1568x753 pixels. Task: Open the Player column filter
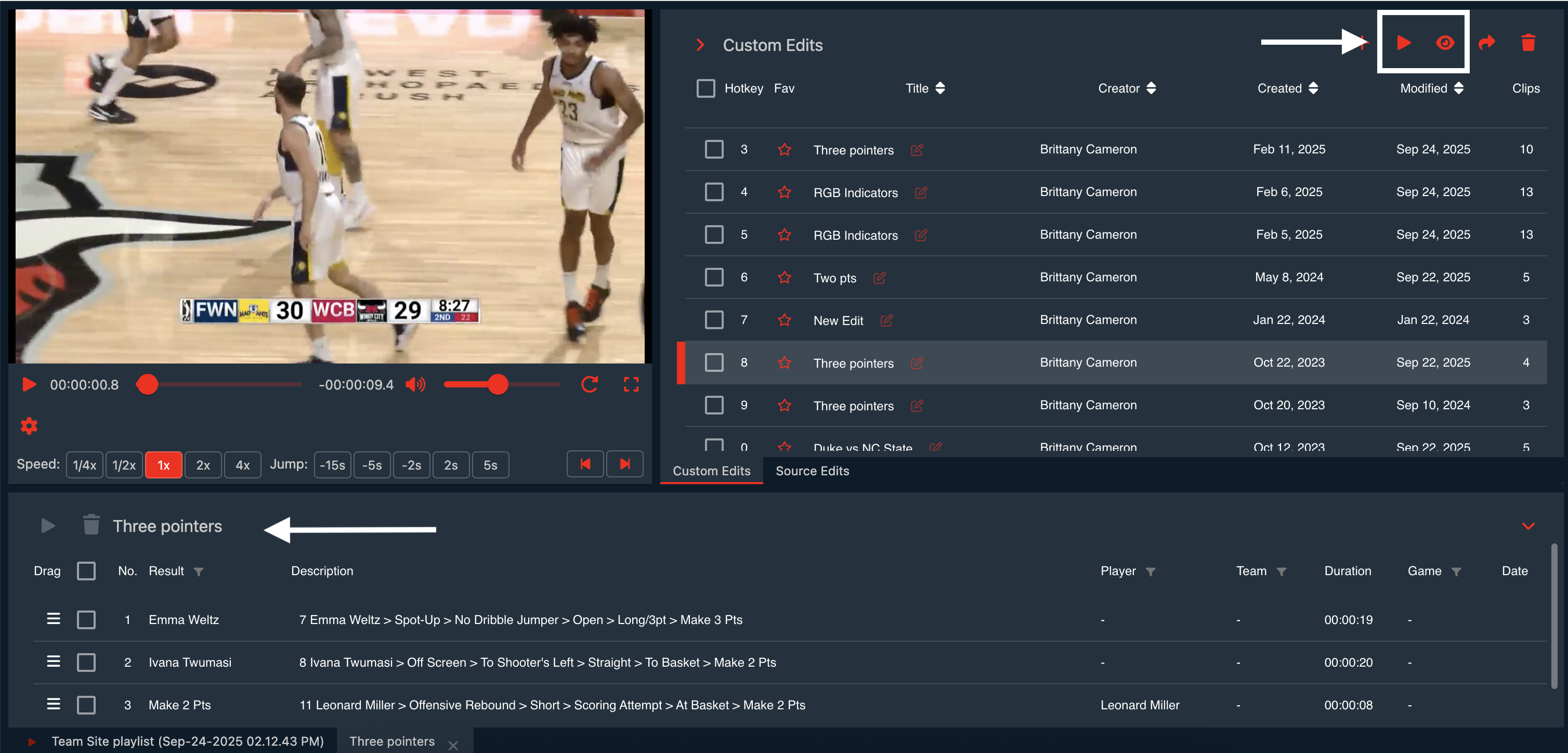1150,572
